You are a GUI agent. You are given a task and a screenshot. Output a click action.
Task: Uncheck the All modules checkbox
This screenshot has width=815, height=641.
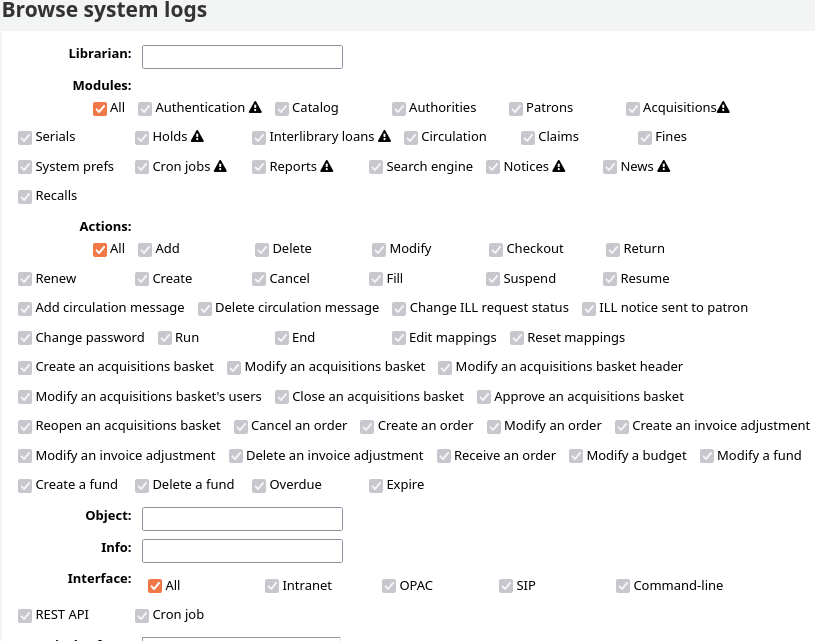(100, 108)
